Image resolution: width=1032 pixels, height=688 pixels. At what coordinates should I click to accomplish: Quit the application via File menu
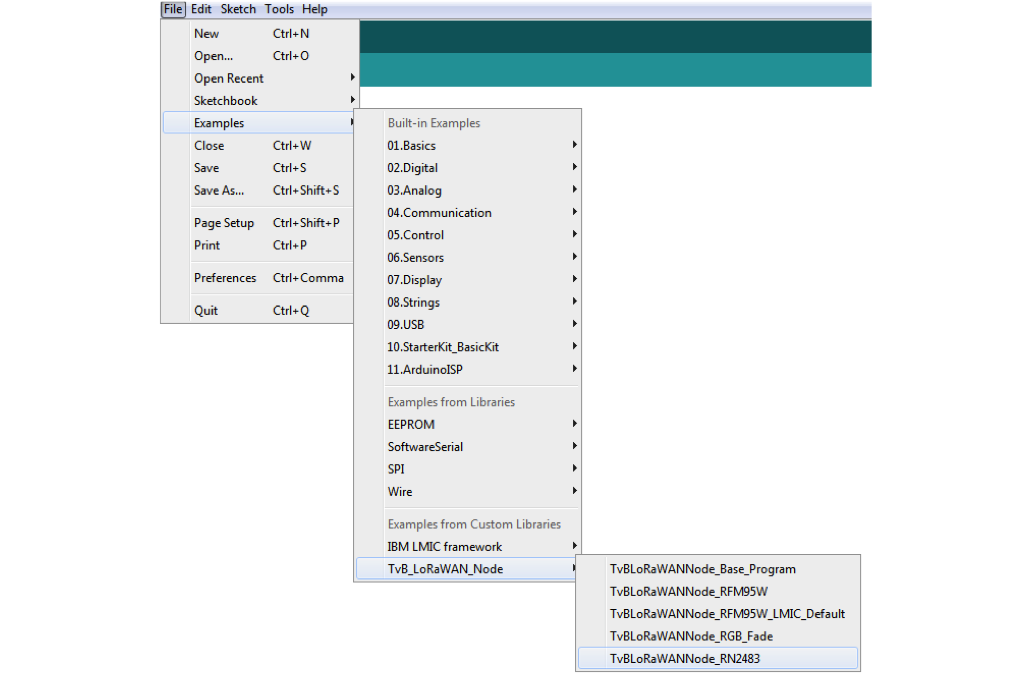pyautogui.click(x=206, y=311)
